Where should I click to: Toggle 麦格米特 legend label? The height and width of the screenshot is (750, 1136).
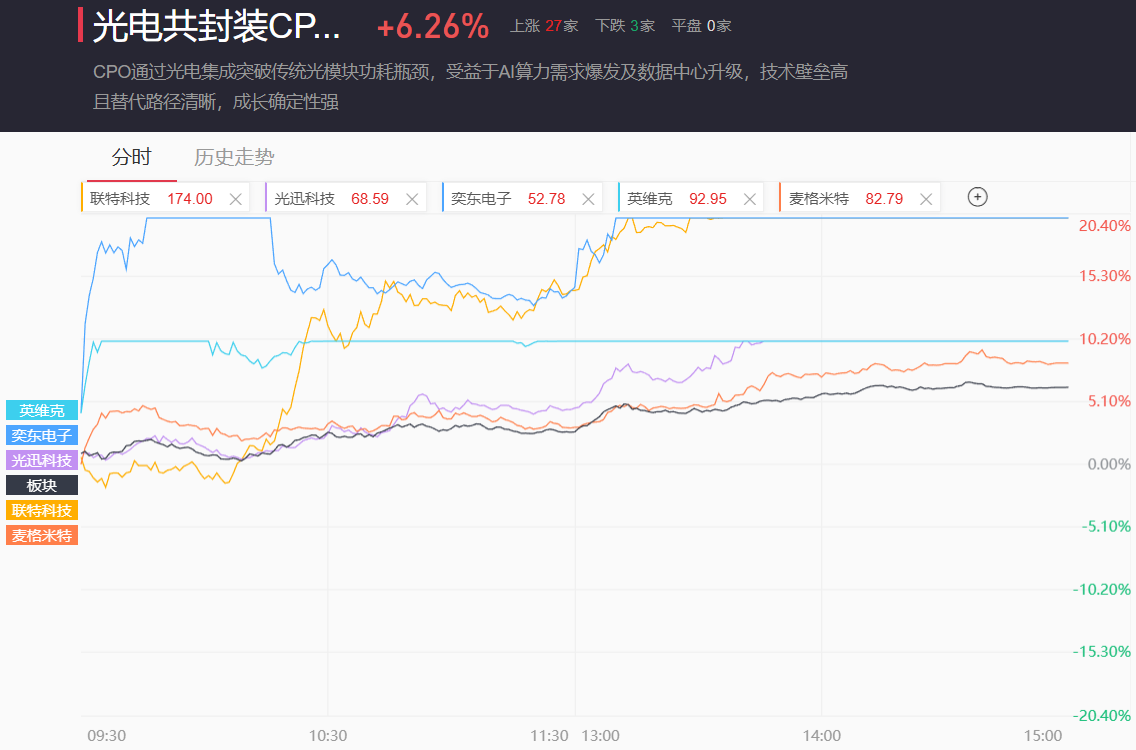pyautogui.click(x=41, y=535)
